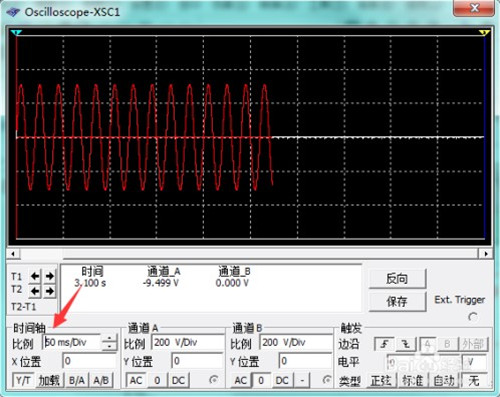Click the -9.499 V Channel A readout

coord(161,283)
